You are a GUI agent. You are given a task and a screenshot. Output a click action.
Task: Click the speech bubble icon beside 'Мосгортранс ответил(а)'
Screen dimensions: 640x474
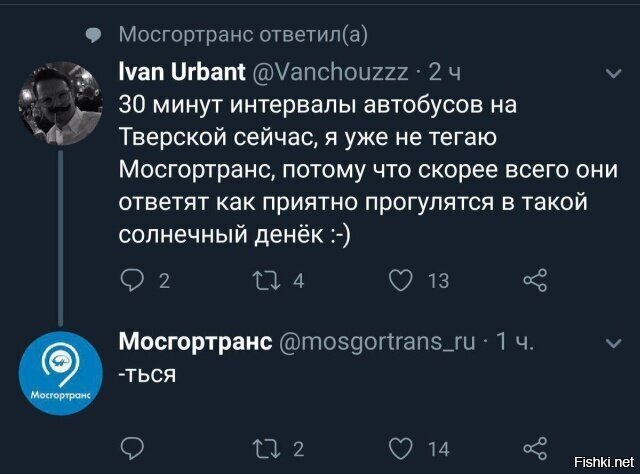[92, 36]
